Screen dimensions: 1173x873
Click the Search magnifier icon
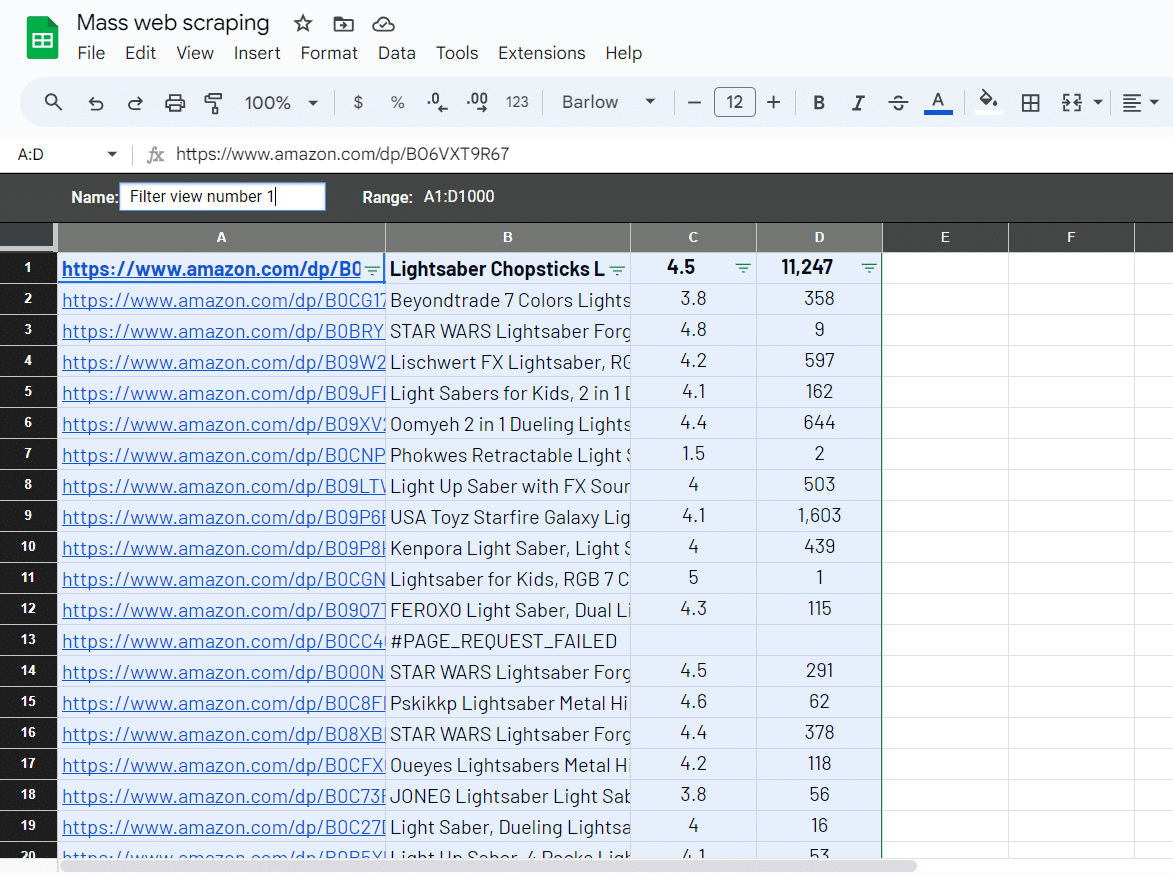click(x=54, y=103)
